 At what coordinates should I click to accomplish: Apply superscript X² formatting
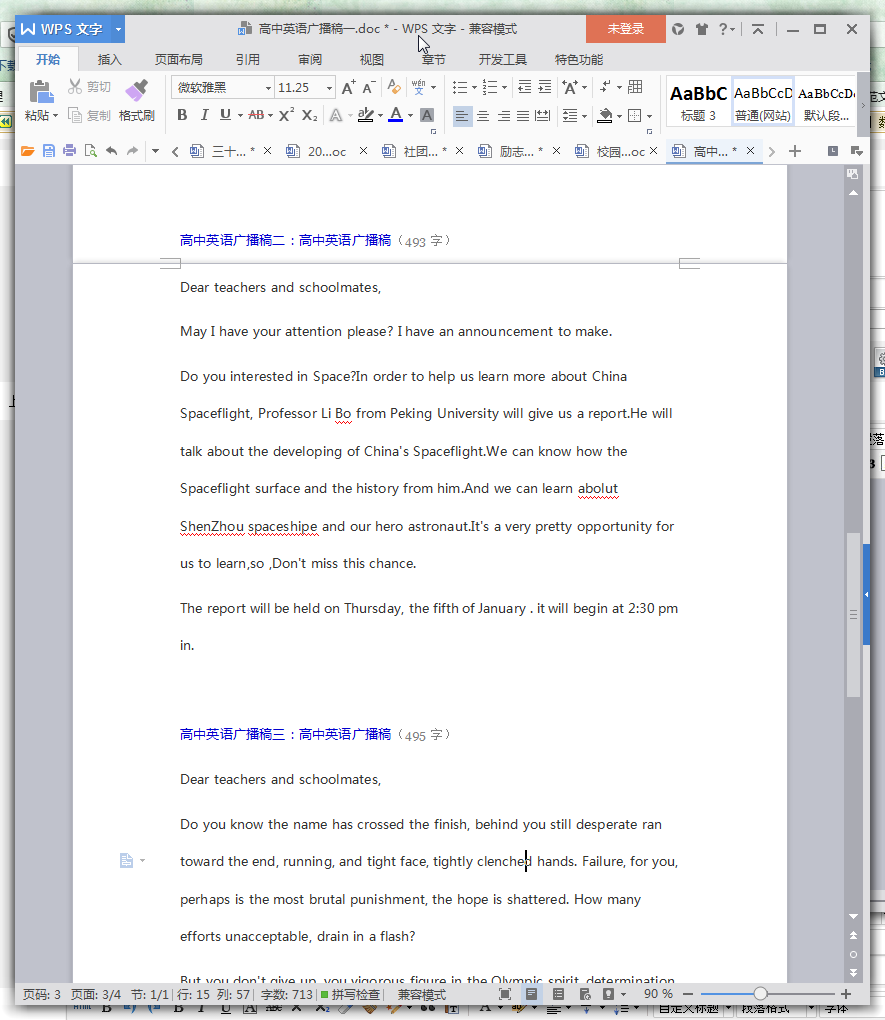pyautogui.click(x=286, y=115)
